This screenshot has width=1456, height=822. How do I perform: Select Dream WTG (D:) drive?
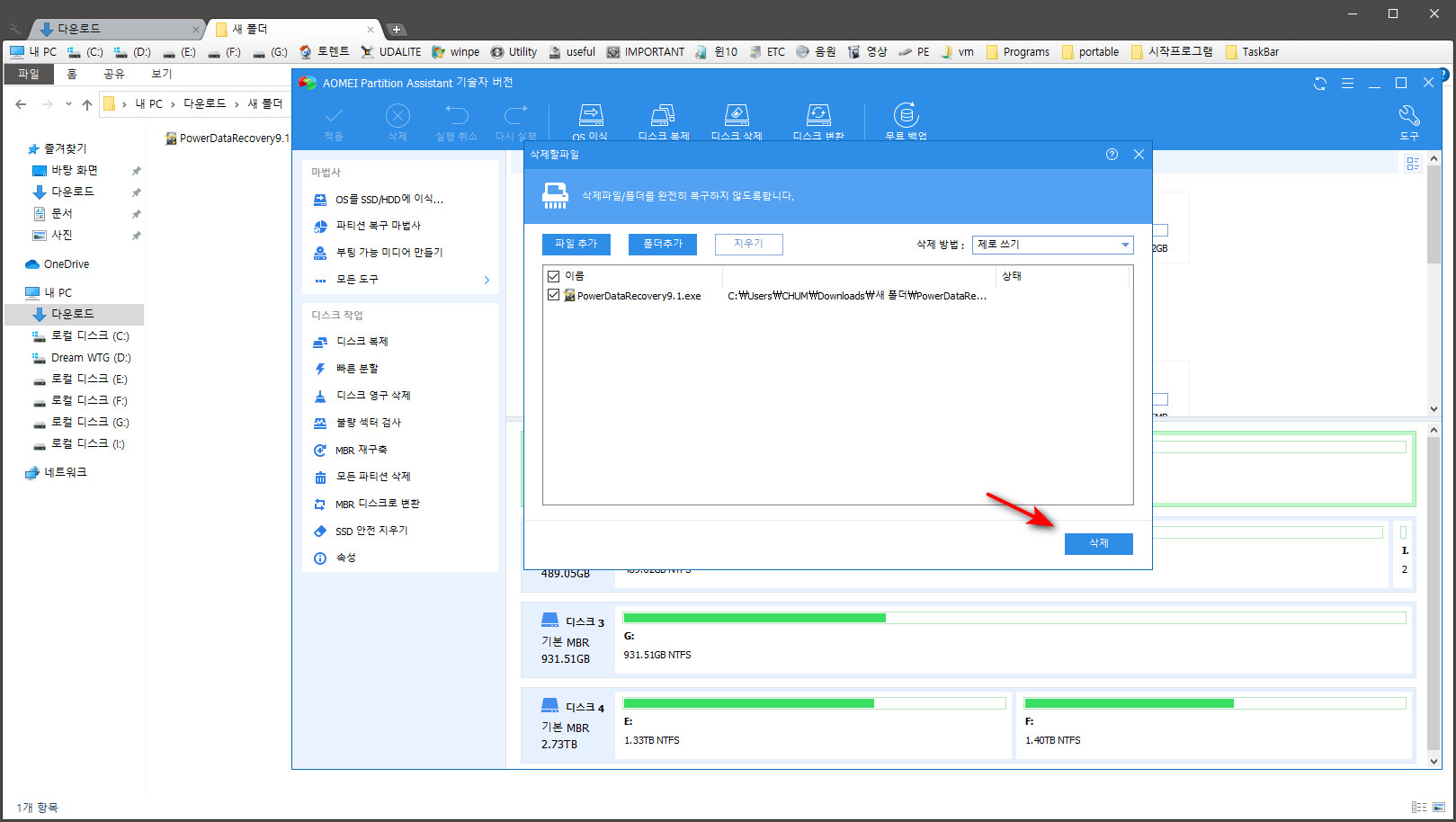tap(91, 357)
